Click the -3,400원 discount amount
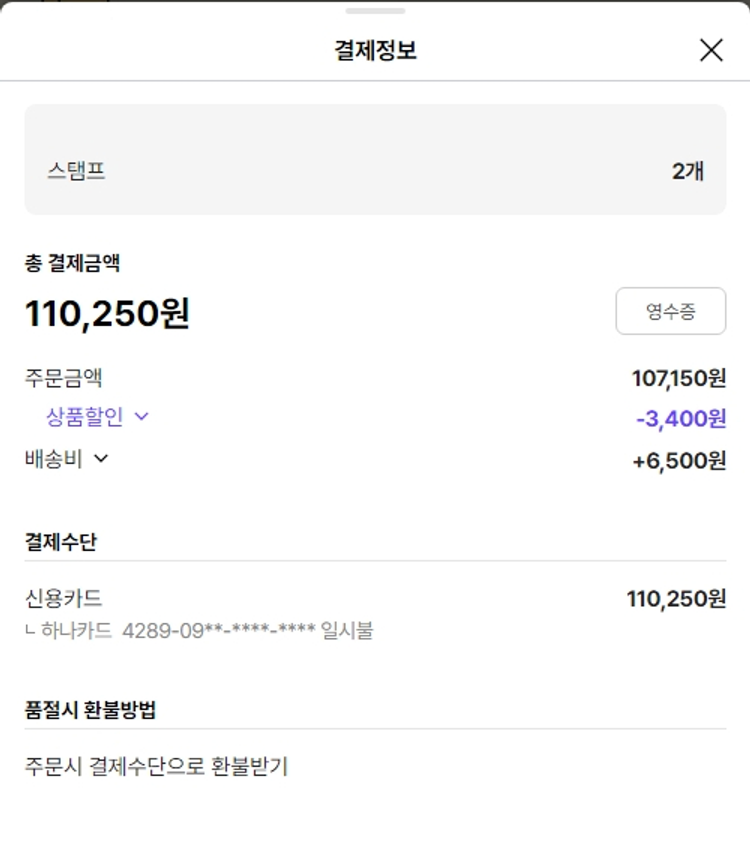 pos(681,418)
